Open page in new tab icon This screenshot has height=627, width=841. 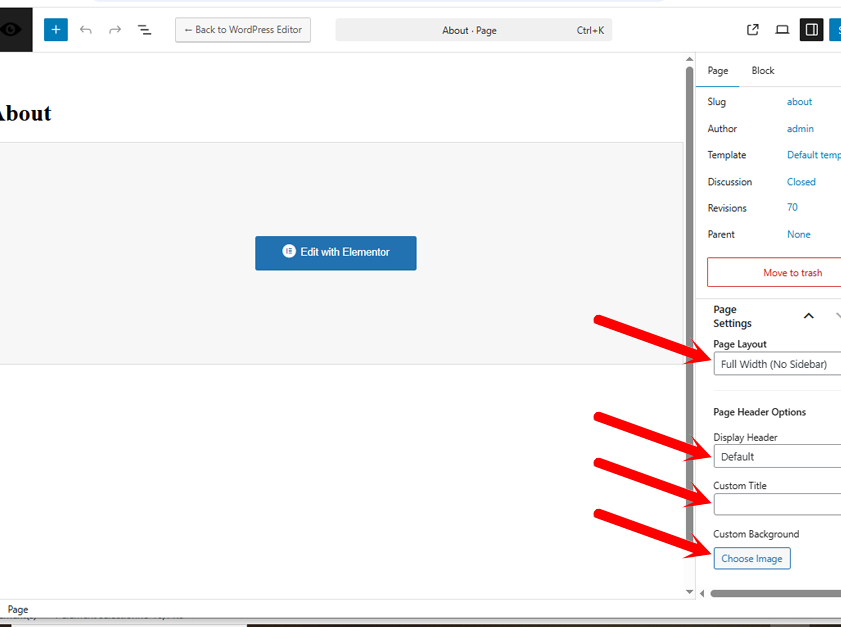coord(753,30)
